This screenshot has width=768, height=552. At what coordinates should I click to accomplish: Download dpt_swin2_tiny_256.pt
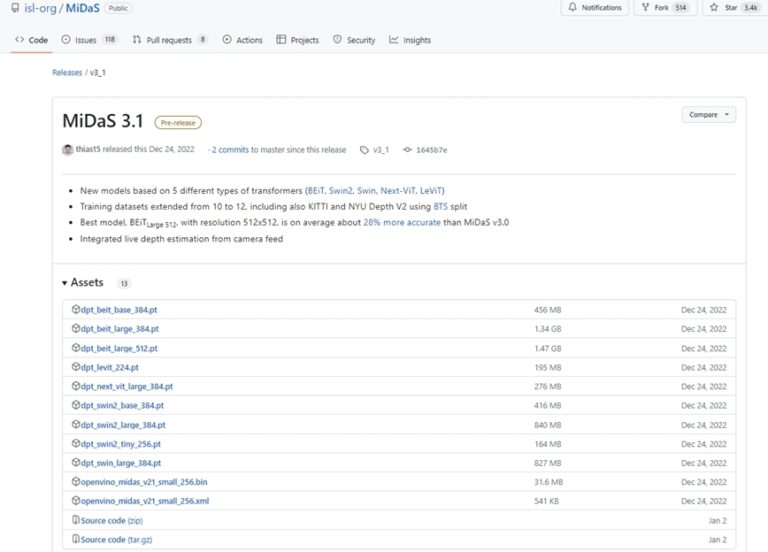coord(122,444)
